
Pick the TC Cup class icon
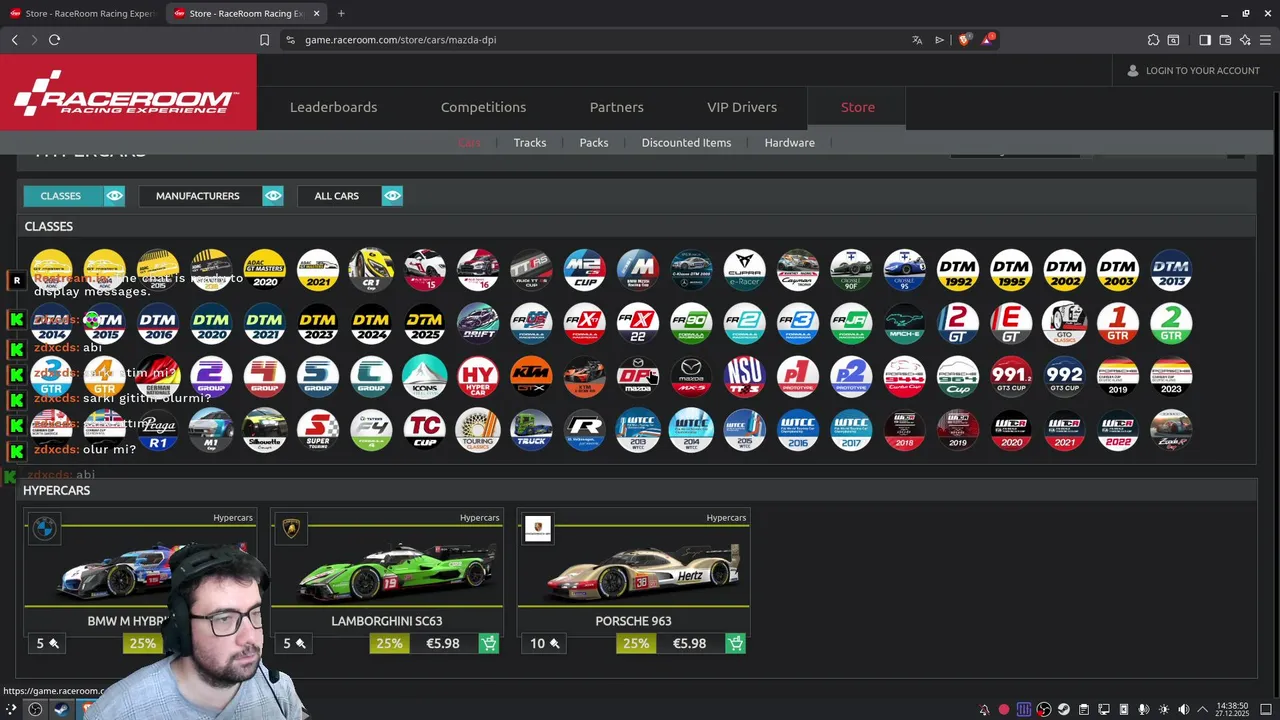coord(424,429)
